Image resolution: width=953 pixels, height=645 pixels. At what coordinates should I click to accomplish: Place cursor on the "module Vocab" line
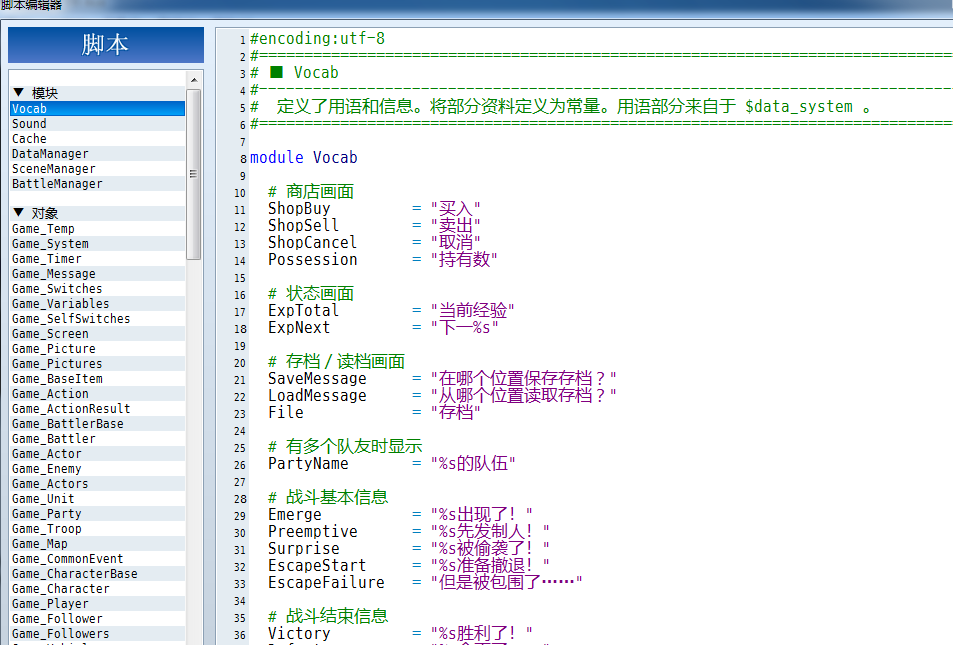[x=304, y=157]
